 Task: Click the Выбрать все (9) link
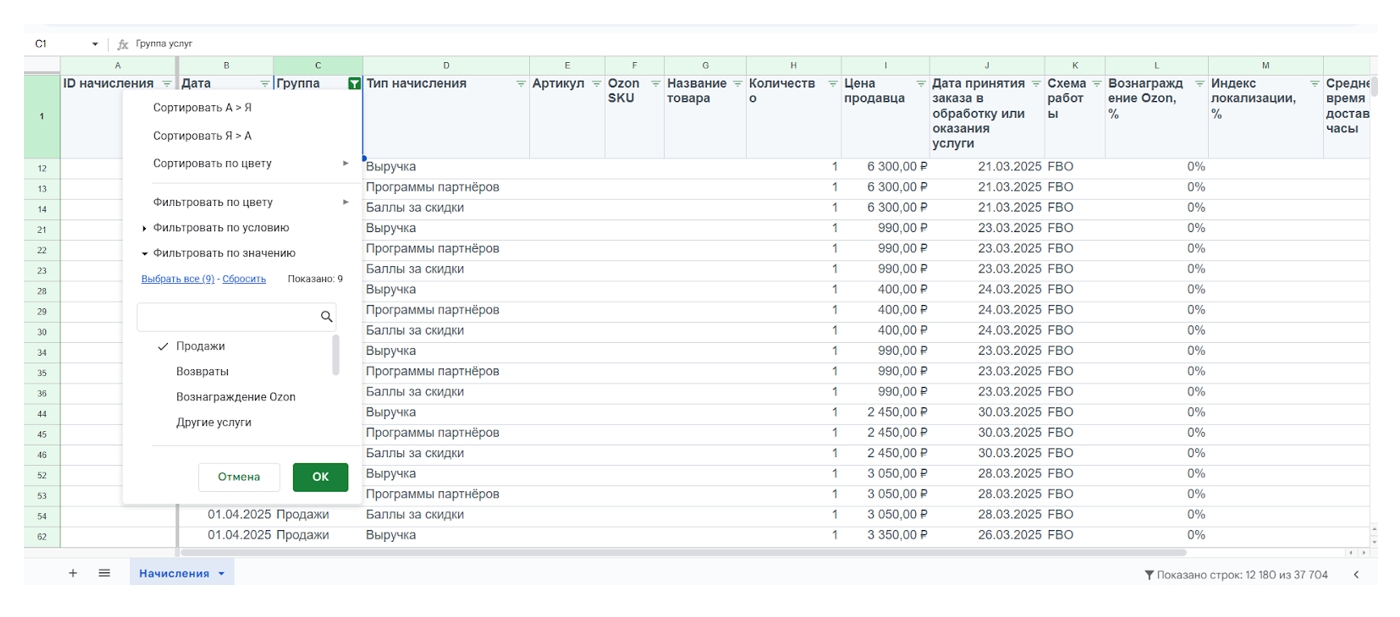tap(178, 279)
